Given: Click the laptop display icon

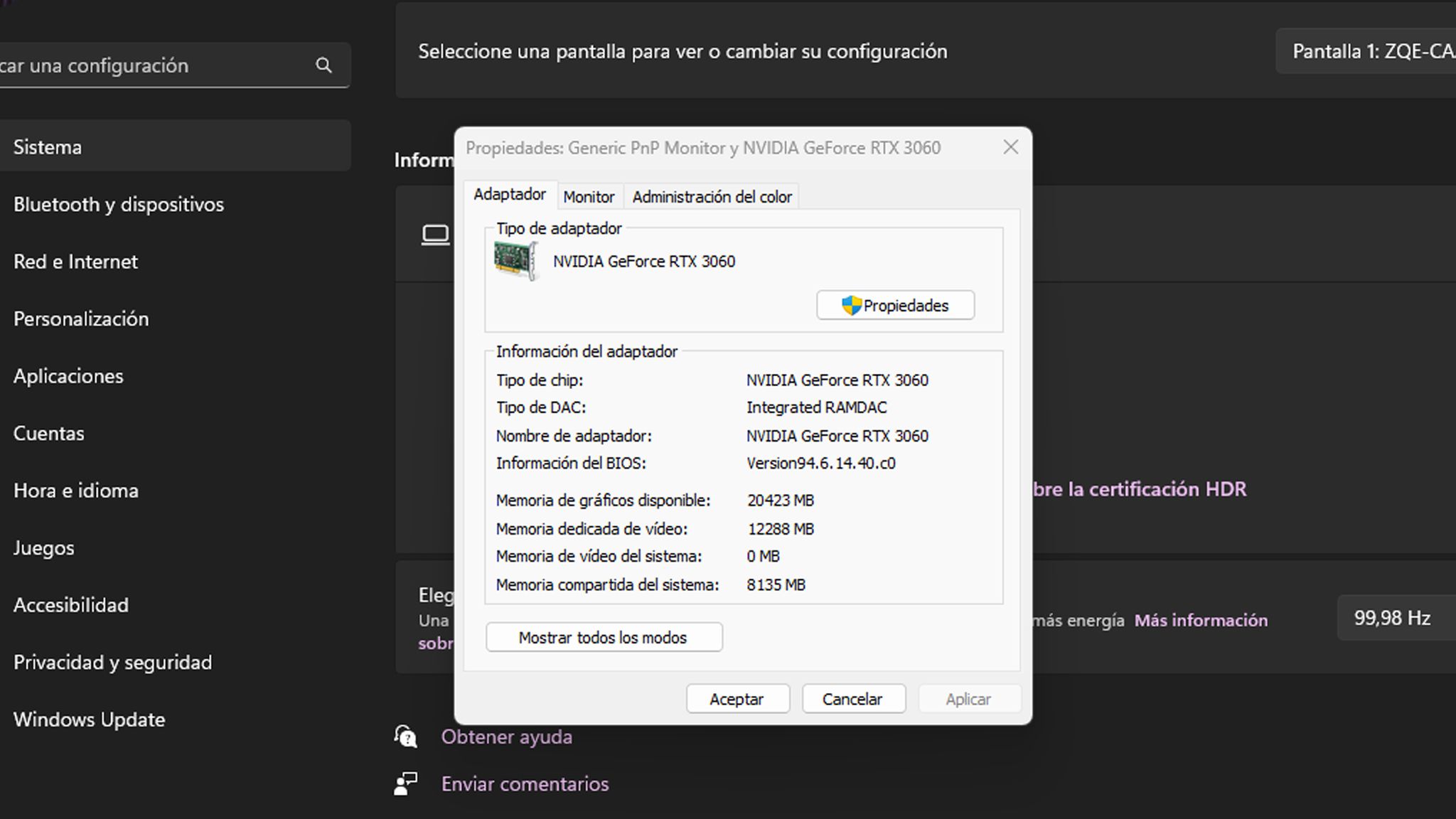Looking at the screenshot, I should point(435,235).
